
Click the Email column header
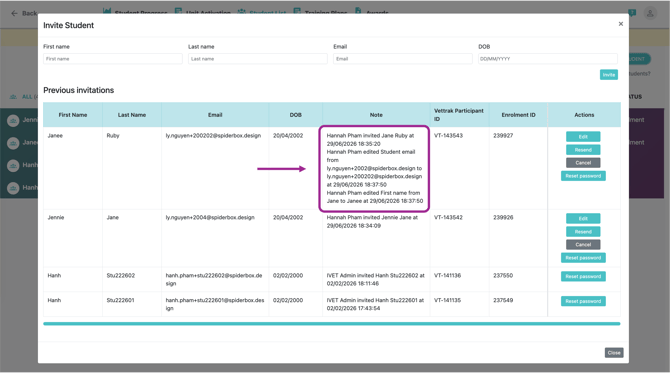tap(215, 115)
